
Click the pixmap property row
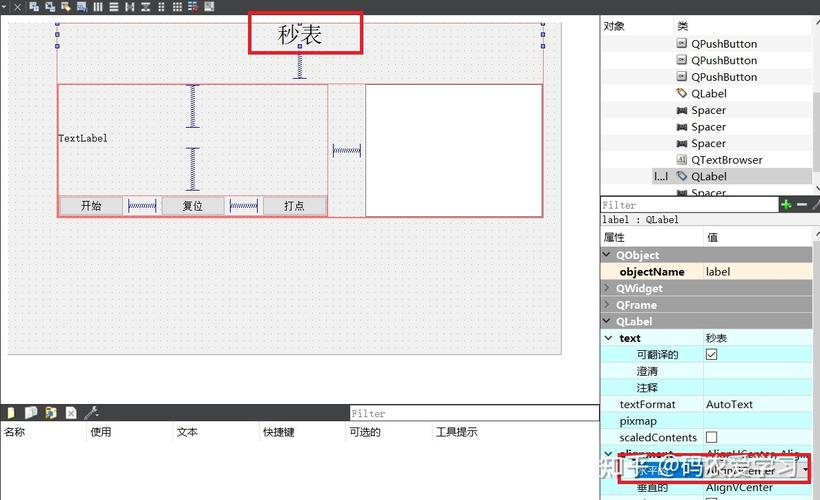click(x=707, y=421)
